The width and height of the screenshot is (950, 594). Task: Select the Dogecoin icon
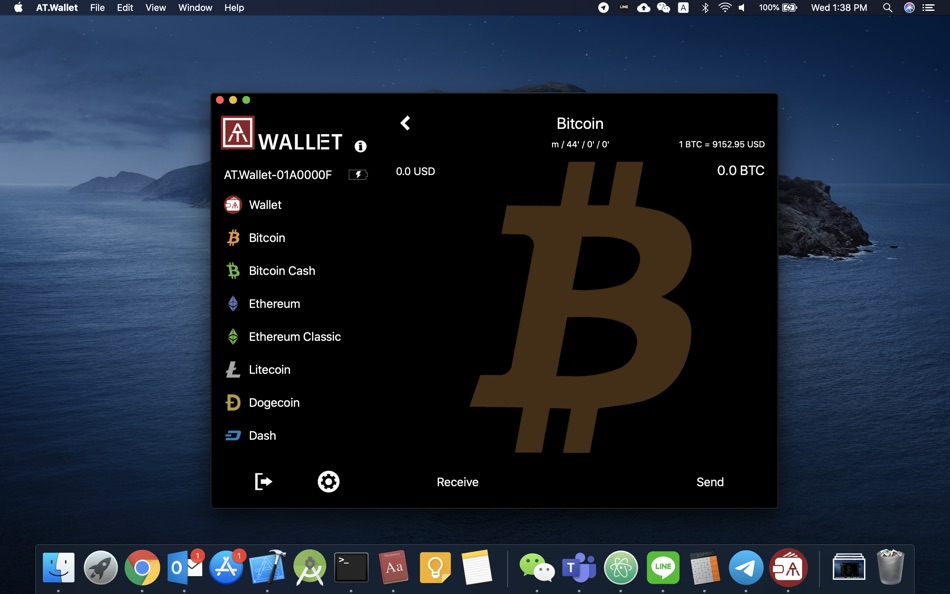click(233, 402)
